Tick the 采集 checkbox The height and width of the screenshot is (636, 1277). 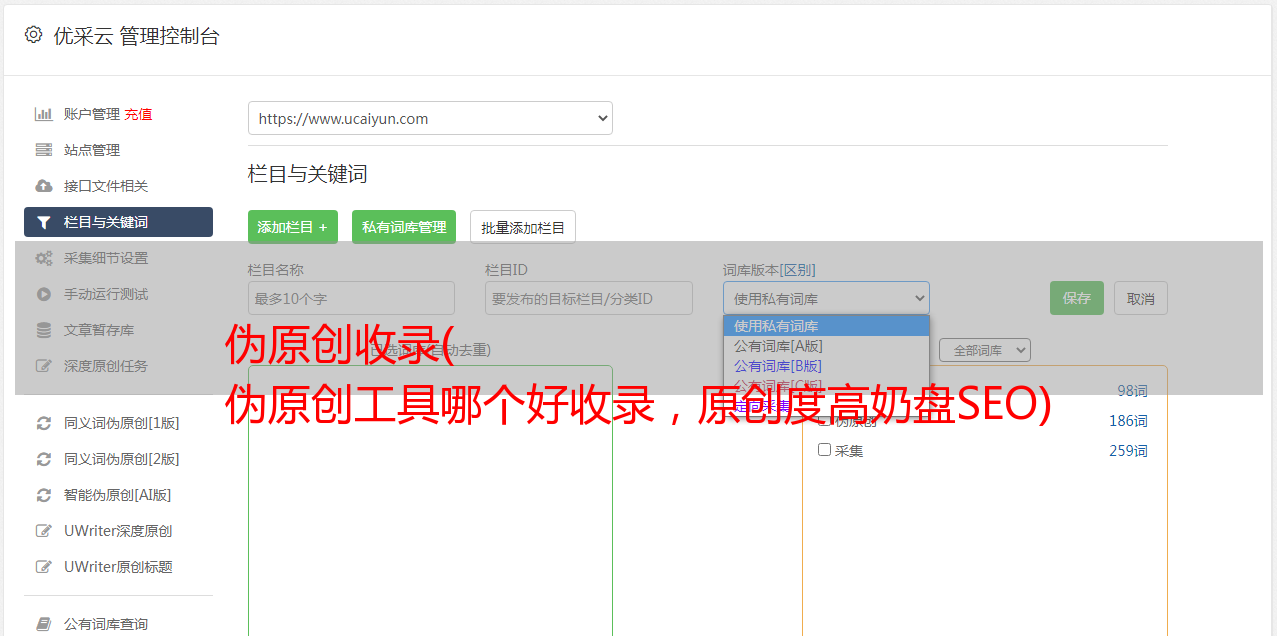825,450
